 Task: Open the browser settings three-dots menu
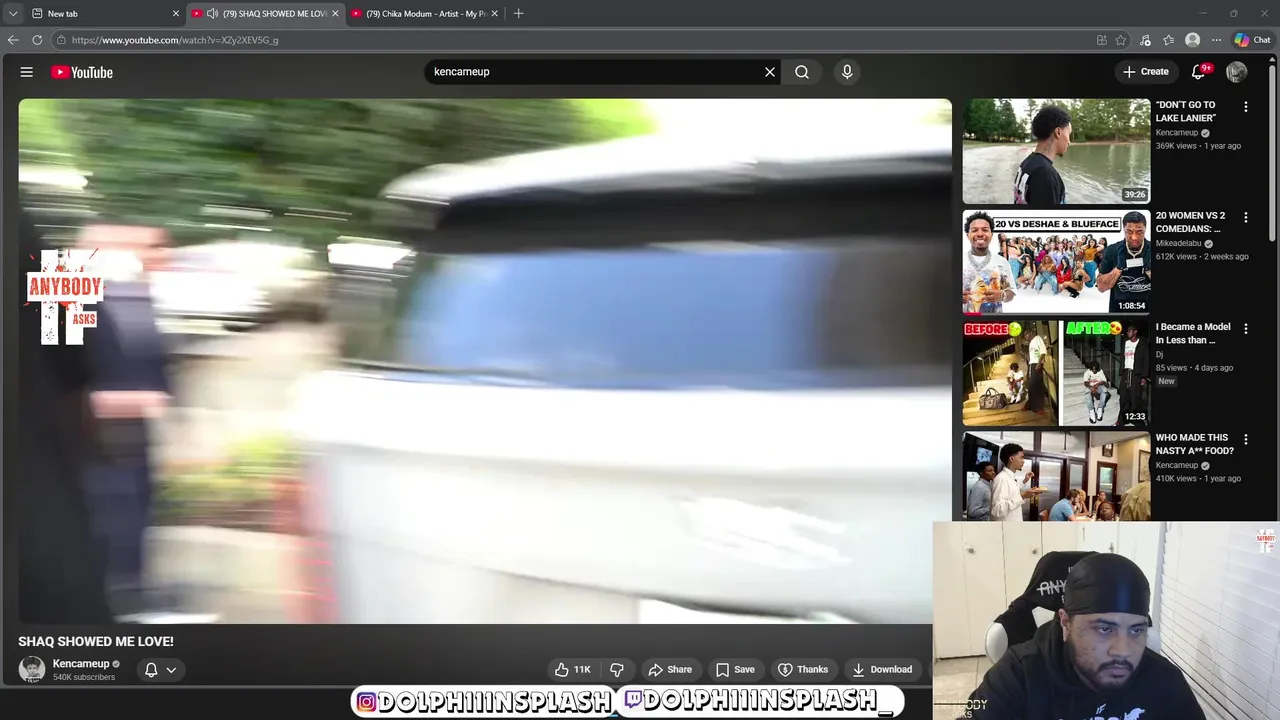[1216, 40]
